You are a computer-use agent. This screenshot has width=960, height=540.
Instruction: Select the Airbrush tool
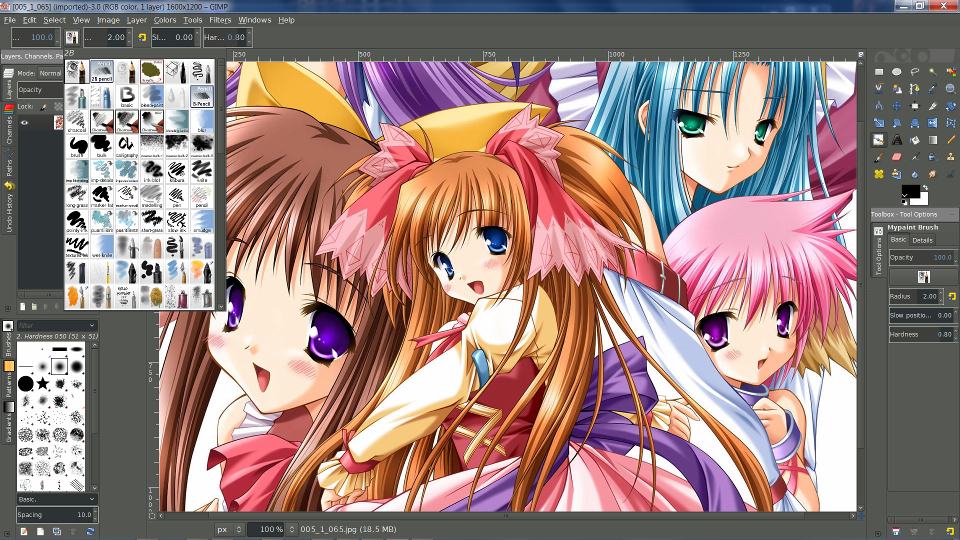click(x=915, y=157)
